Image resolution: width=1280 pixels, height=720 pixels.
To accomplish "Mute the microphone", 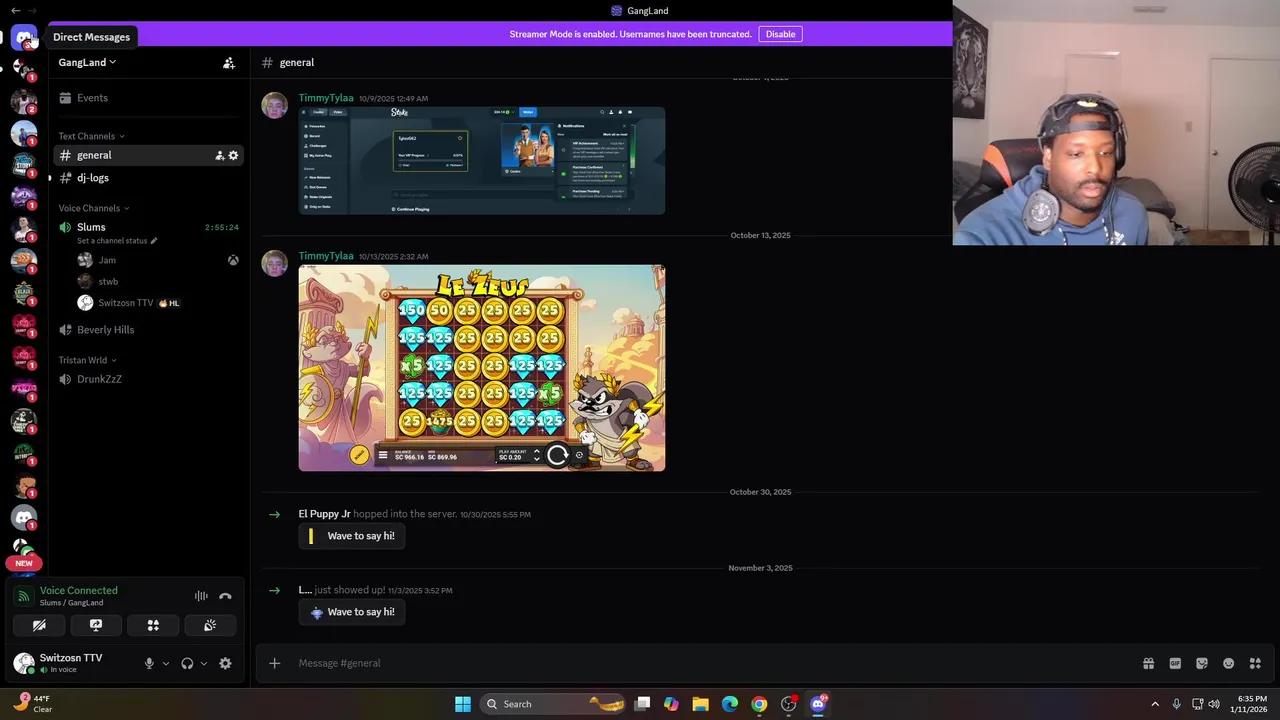I will click(x=149, y=663).
